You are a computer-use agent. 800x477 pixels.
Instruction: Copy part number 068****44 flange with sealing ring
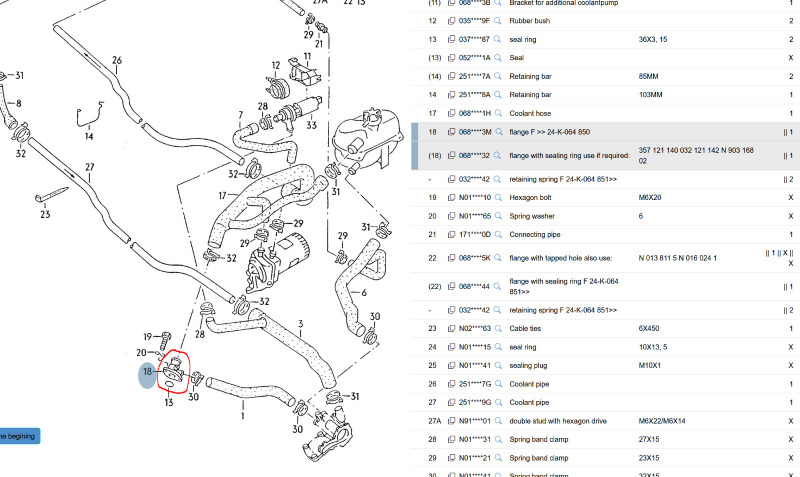tap(452, 287)
